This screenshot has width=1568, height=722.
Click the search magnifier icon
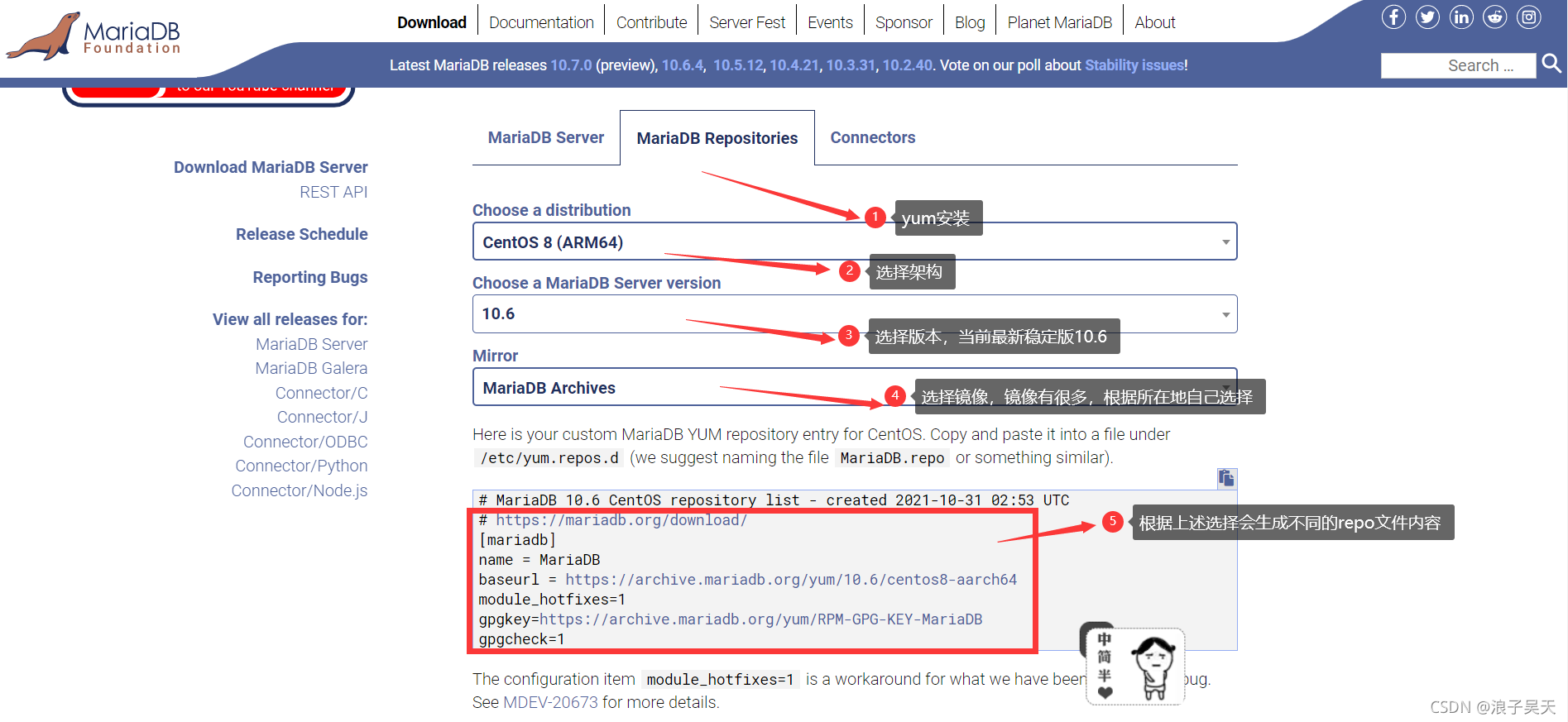1551,64
